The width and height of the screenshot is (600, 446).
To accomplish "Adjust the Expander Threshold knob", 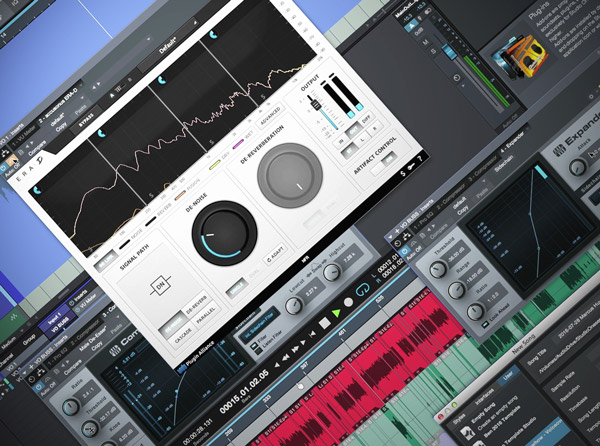I will pyautogui.click(x=437, y=269).
